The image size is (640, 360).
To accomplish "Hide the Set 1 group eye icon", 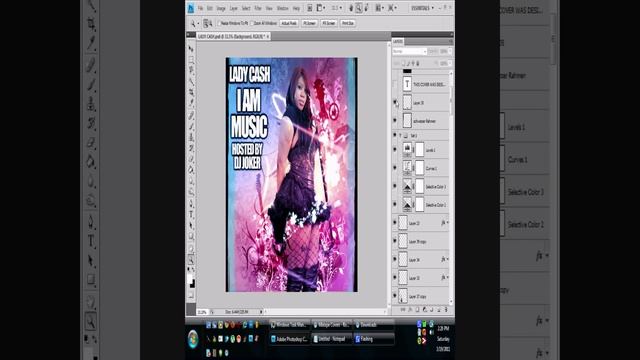I will tap(395, 135).
